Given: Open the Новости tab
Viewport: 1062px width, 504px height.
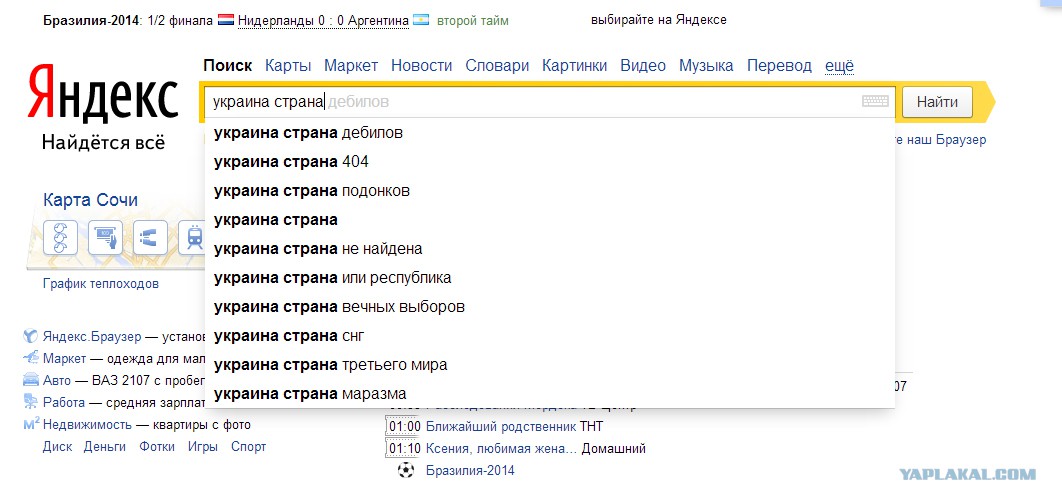Looking at the screenshot, I should [421, 66].
